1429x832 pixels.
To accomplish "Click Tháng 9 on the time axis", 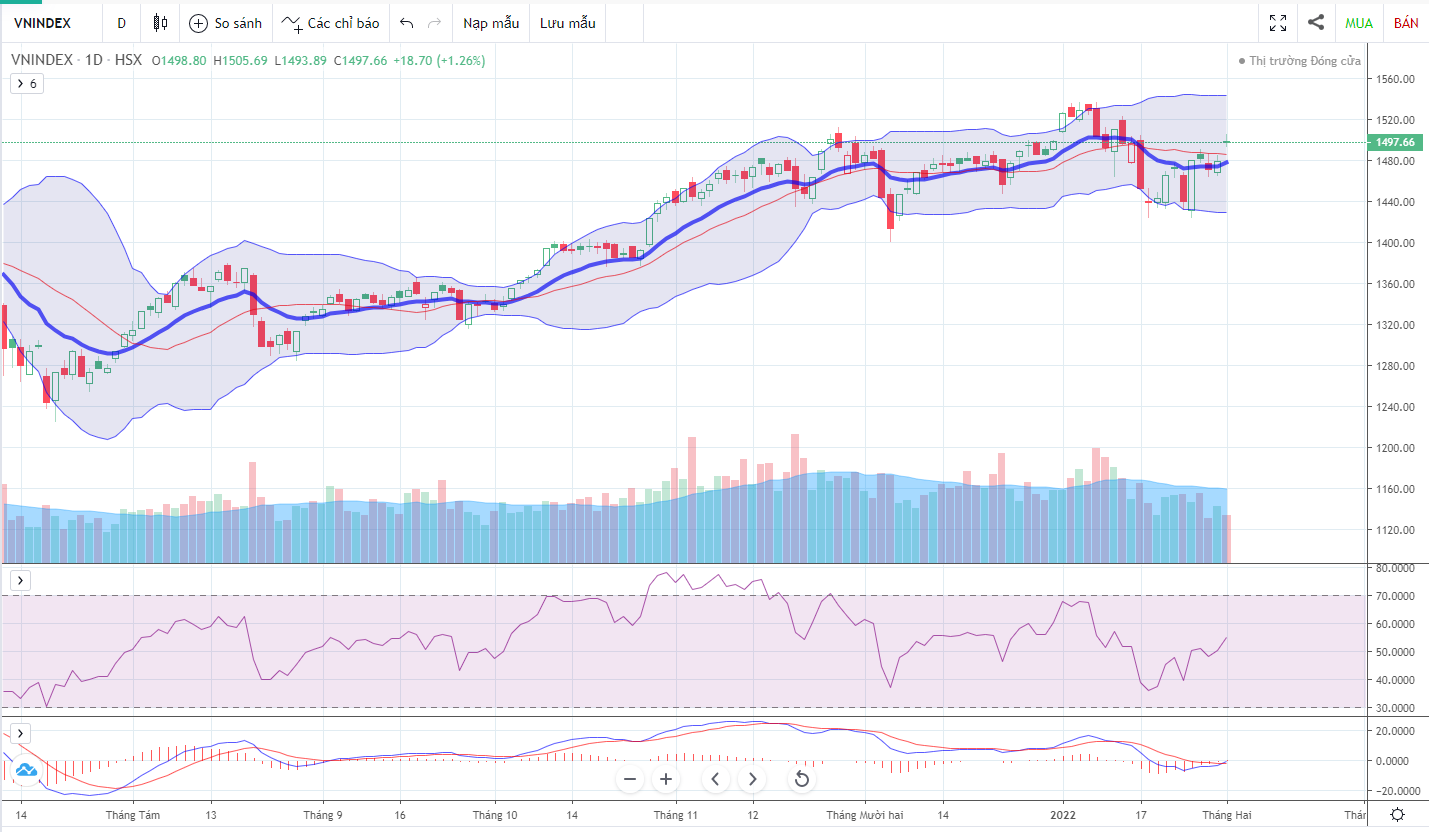I will click(323, 815).
